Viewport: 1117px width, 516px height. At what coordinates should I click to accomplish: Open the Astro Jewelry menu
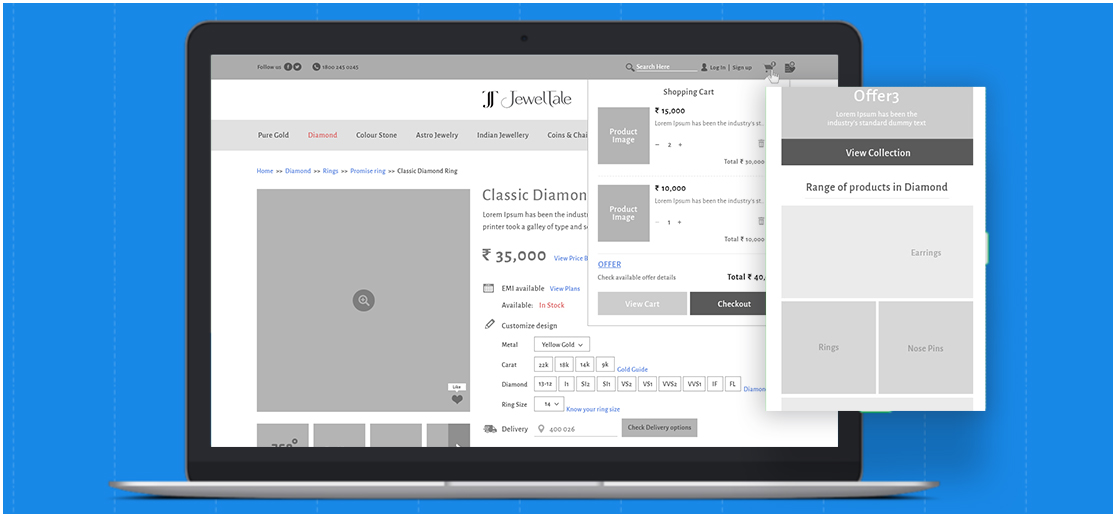[x=437, y=135]
